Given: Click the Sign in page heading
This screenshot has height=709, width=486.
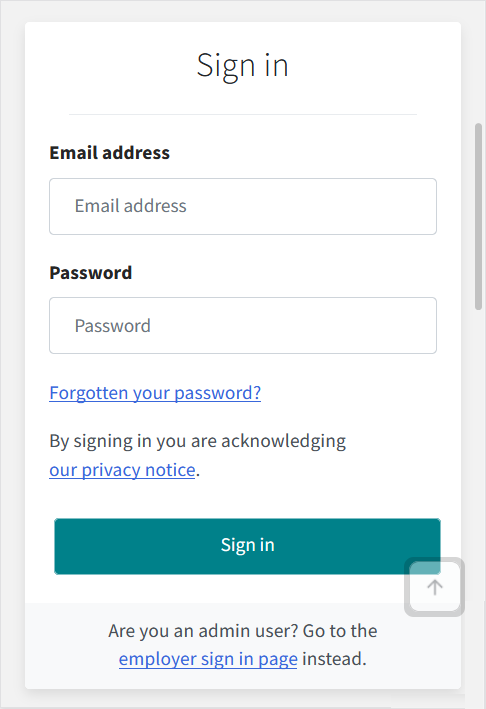Looking at the screenshot, I should [x=243, y=66].
